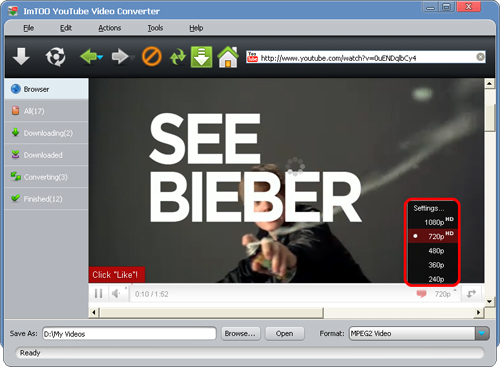
Task: Open the 720p quality selector in player
Action: (x=443, y=294)
